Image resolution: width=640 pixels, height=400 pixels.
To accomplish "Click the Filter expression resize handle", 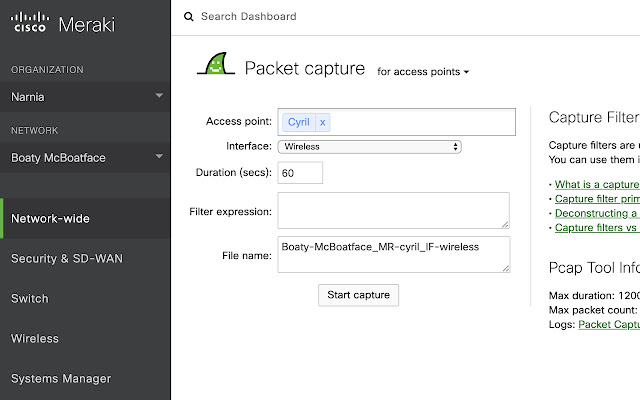I will click(x=505, y=224).
